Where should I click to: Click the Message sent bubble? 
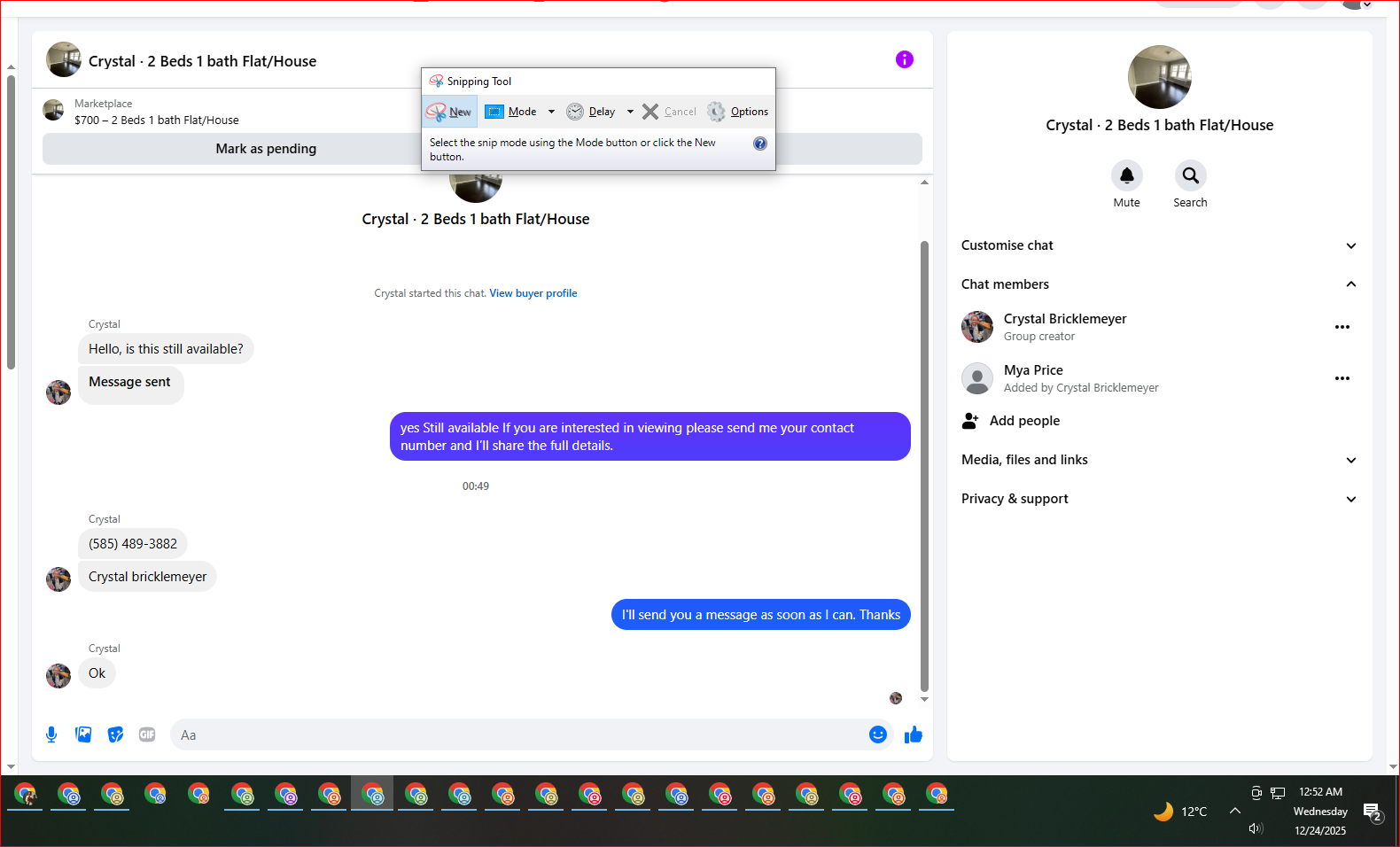pos(130,385)
